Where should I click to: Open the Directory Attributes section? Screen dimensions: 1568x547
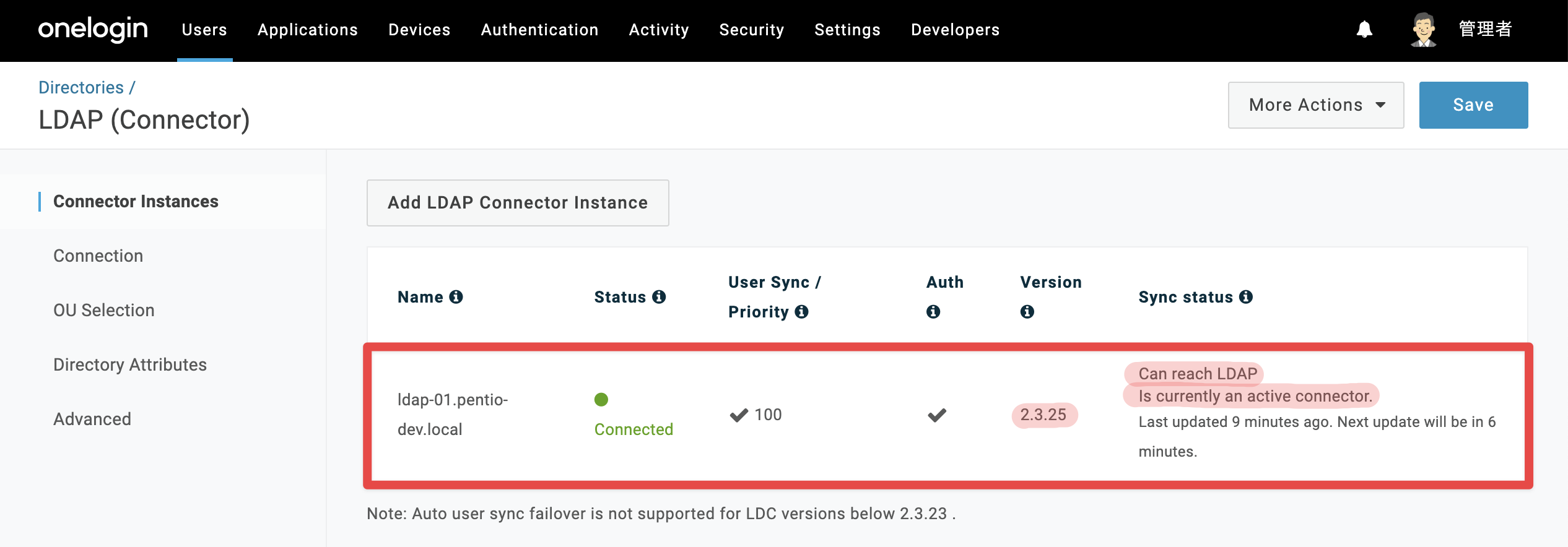coord(129,365)
